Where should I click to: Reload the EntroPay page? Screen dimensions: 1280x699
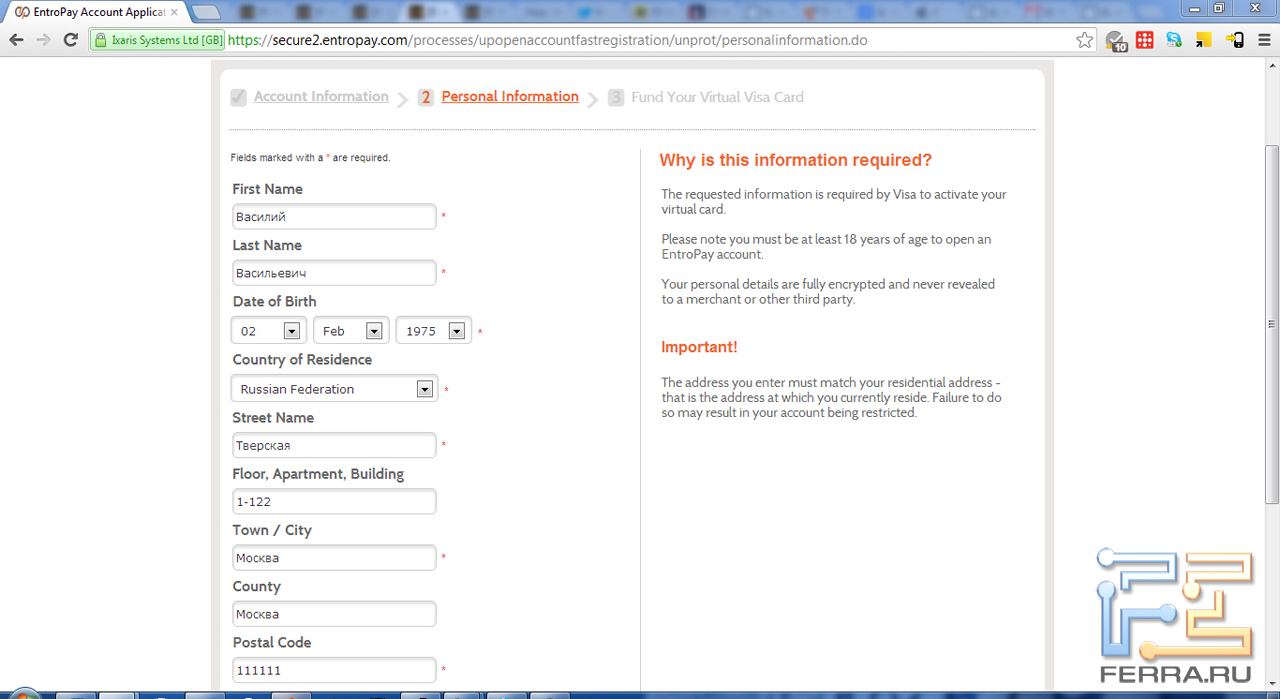[x=70, y=40]
